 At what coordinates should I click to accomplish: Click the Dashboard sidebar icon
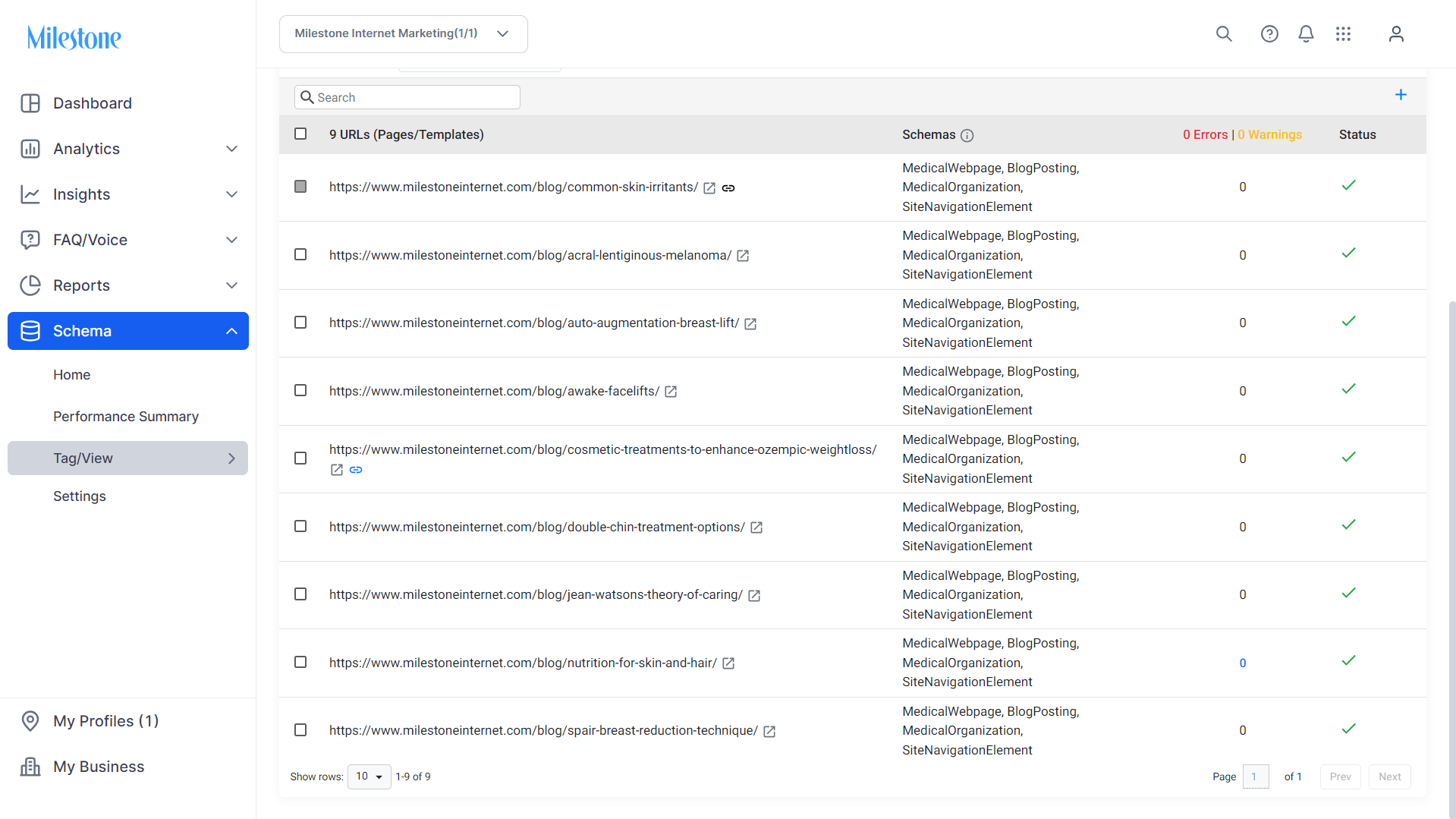click(x=30, y=103)
